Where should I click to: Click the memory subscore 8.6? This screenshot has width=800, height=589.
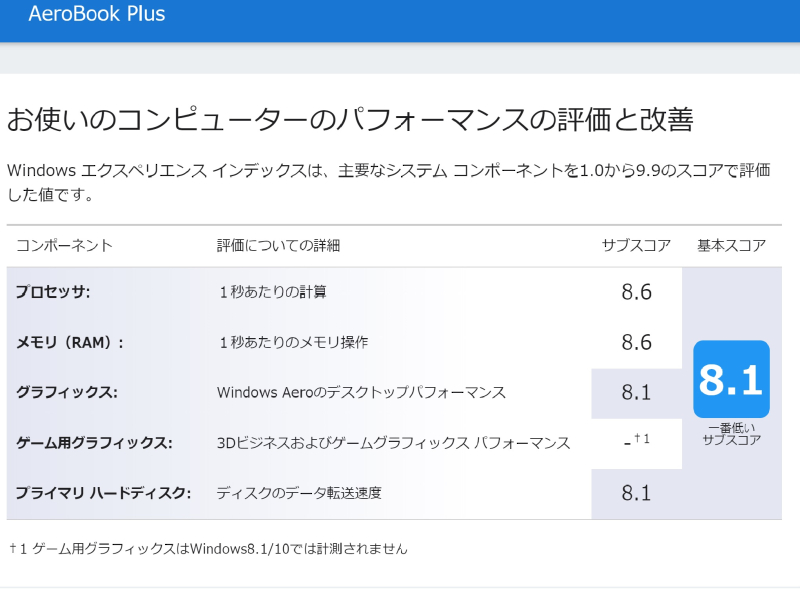point(636,342)
